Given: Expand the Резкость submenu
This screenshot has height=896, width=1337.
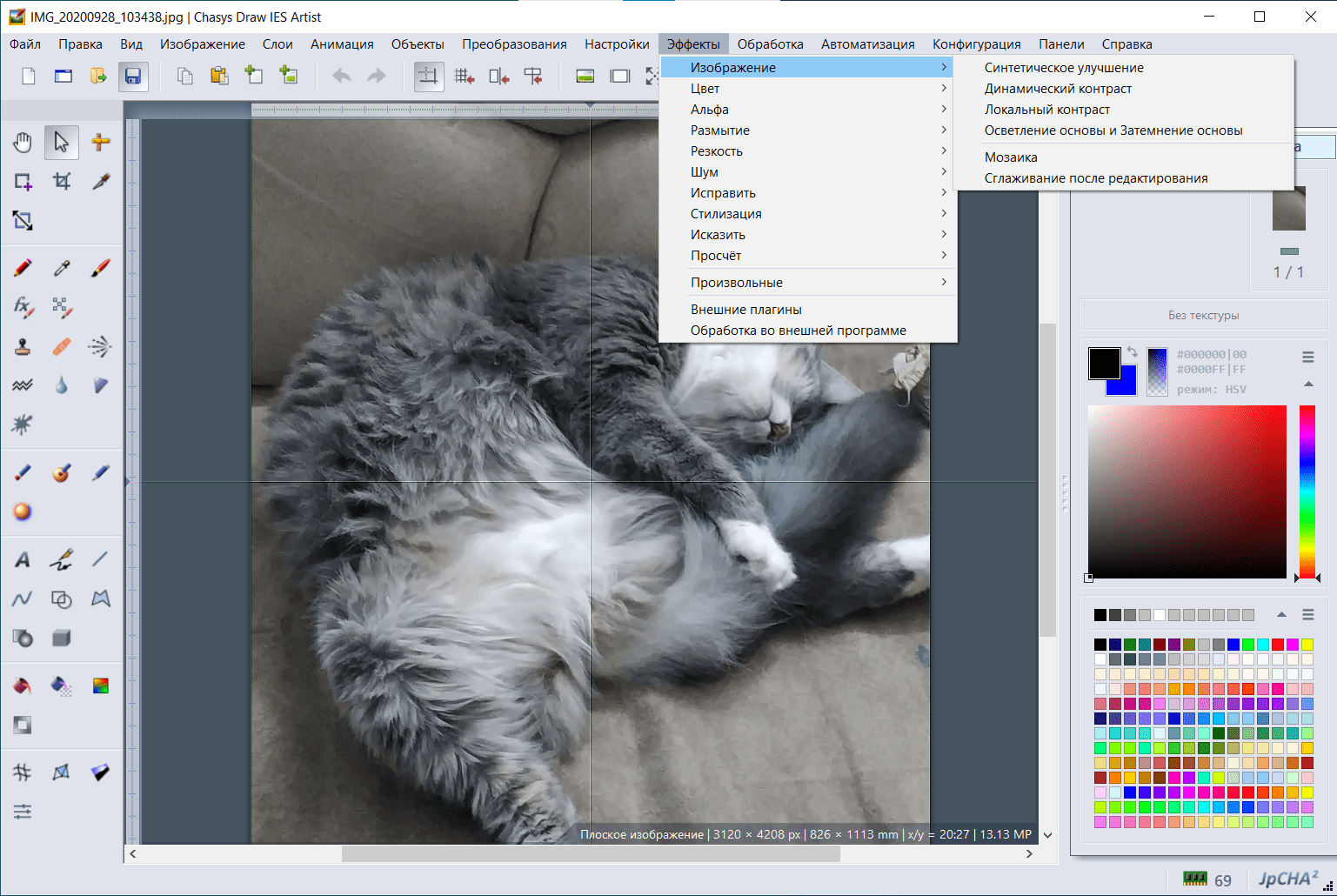Looking at the screenshot, I should tap(807, 151).
